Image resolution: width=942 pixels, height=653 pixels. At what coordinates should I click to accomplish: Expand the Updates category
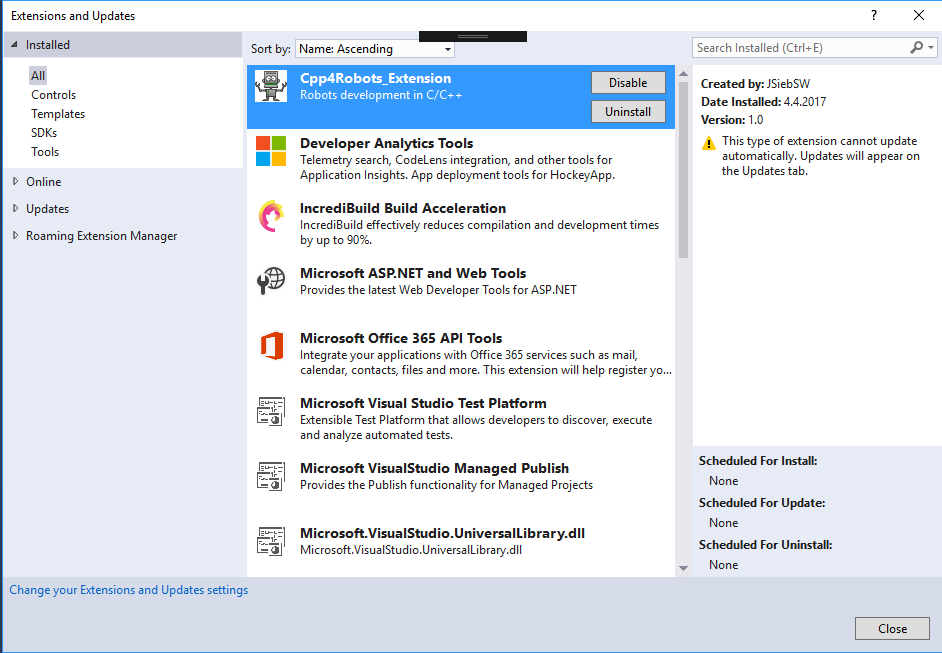(15, 208)
